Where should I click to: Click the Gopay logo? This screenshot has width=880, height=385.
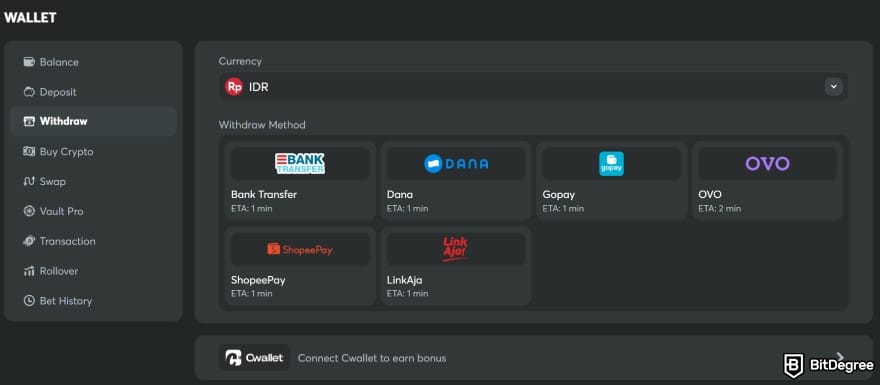pyautogui.click(x=611, y=163)
